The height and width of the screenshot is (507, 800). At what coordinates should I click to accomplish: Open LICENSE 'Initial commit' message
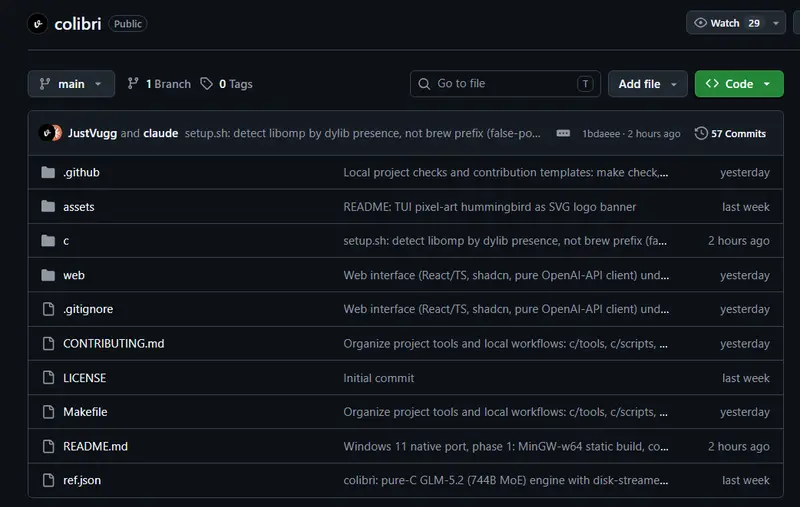point(379,378)
